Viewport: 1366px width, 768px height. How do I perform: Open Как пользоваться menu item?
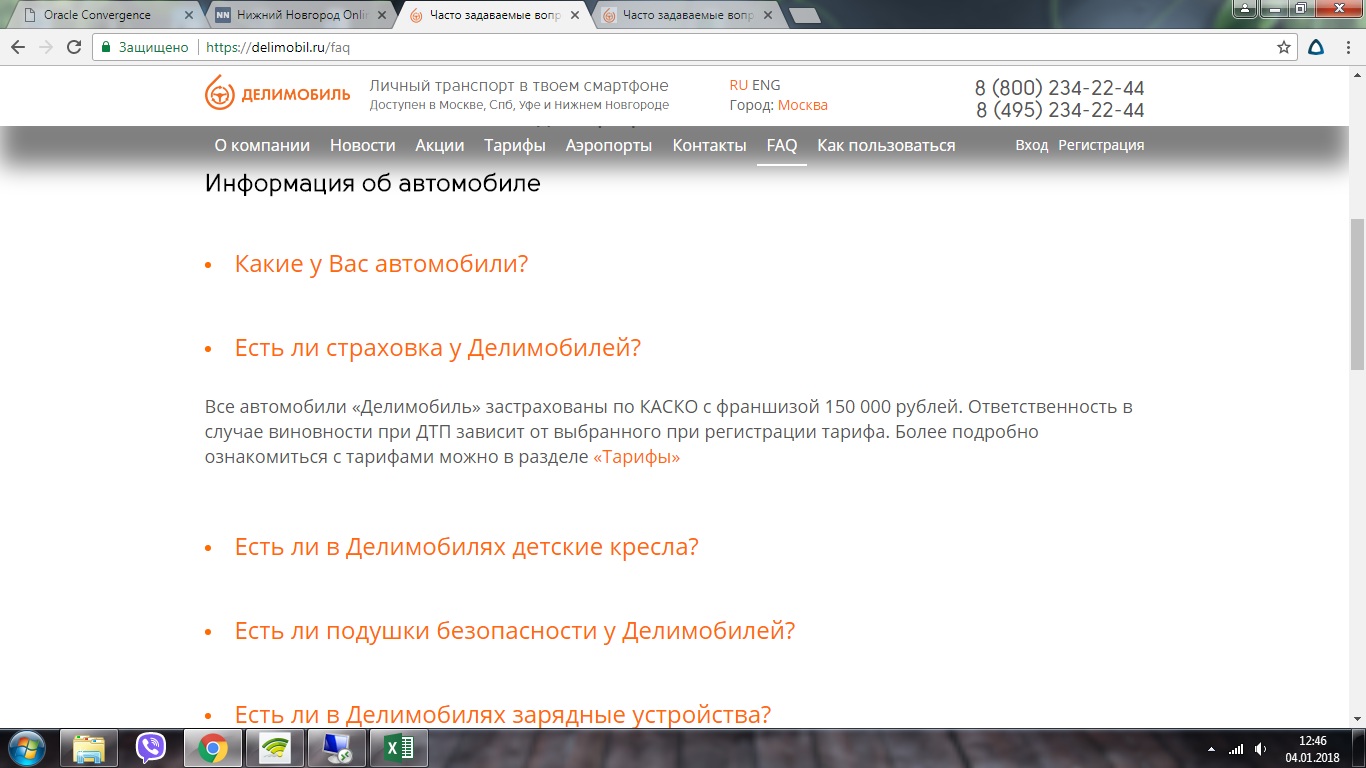coord(886,145)
